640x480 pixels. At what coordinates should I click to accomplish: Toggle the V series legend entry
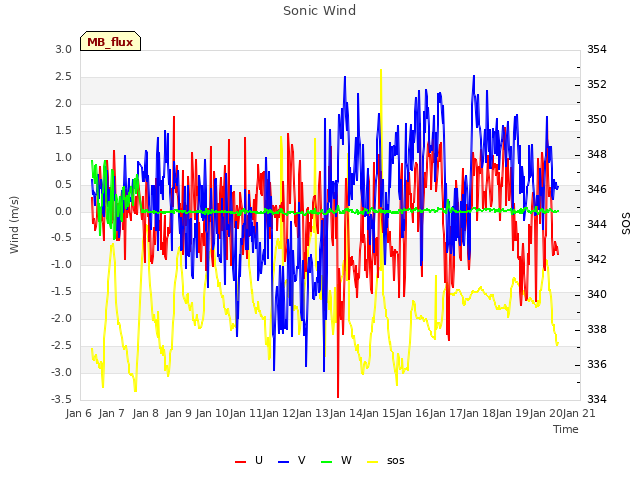click(x=291, y=460)
